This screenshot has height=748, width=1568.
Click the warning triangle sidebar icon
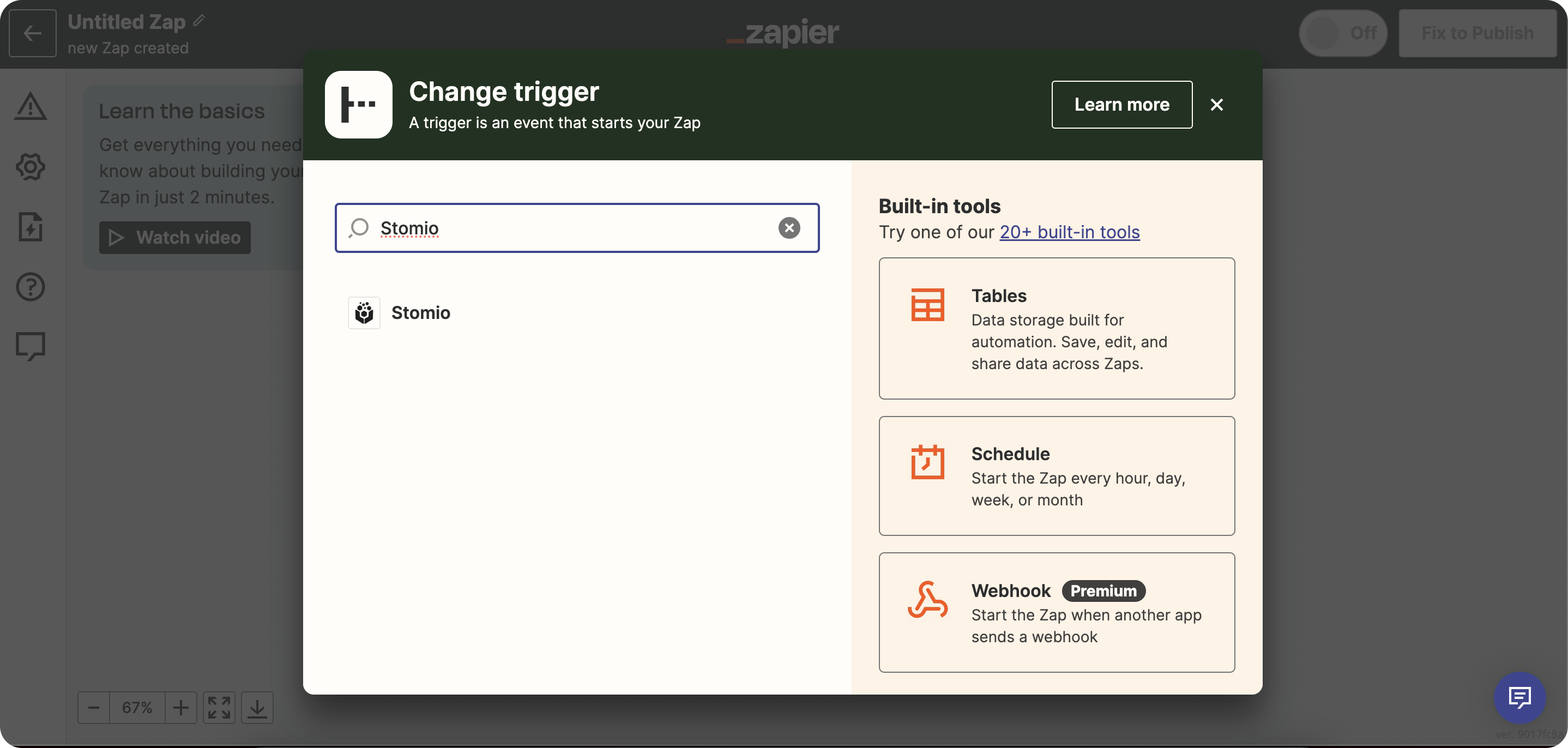[x=31, y=106]
